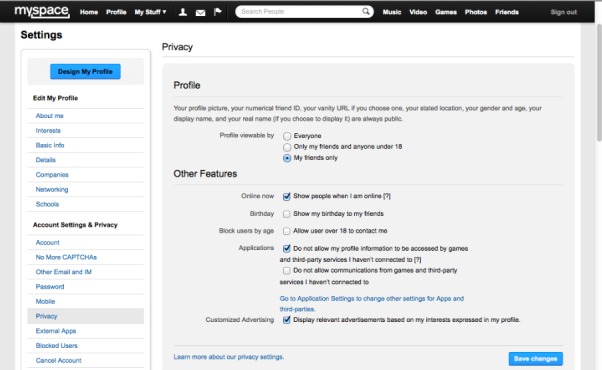Open Cancel Account in the sidebar
The image size is (602, 370).
point(58,360)
